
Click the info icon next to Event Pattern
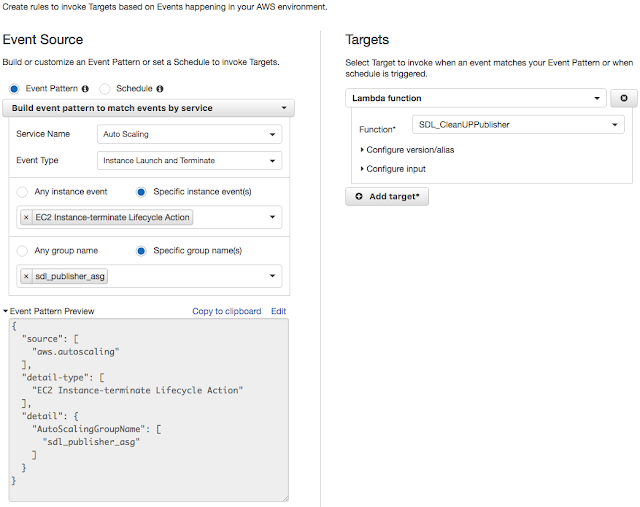click(85, 89)
